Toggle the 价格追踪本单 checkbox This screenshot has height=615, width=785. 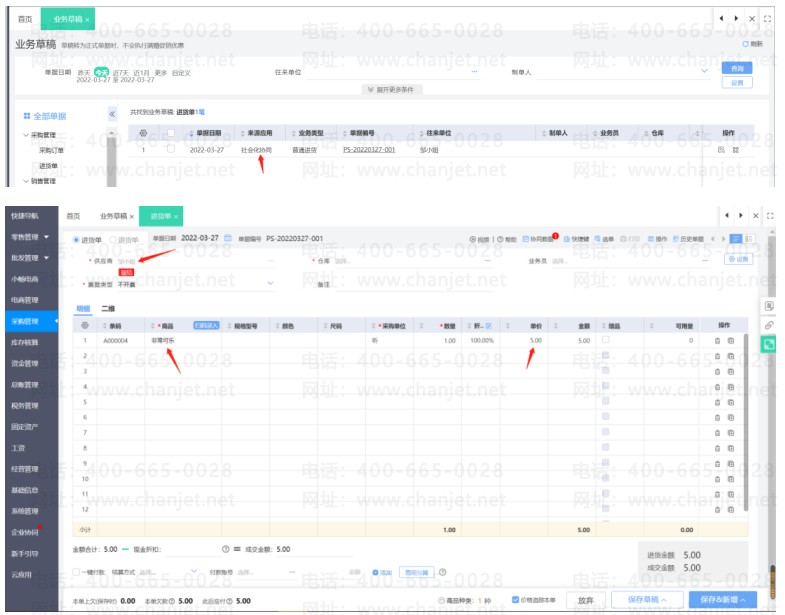(x=515, y=600)
